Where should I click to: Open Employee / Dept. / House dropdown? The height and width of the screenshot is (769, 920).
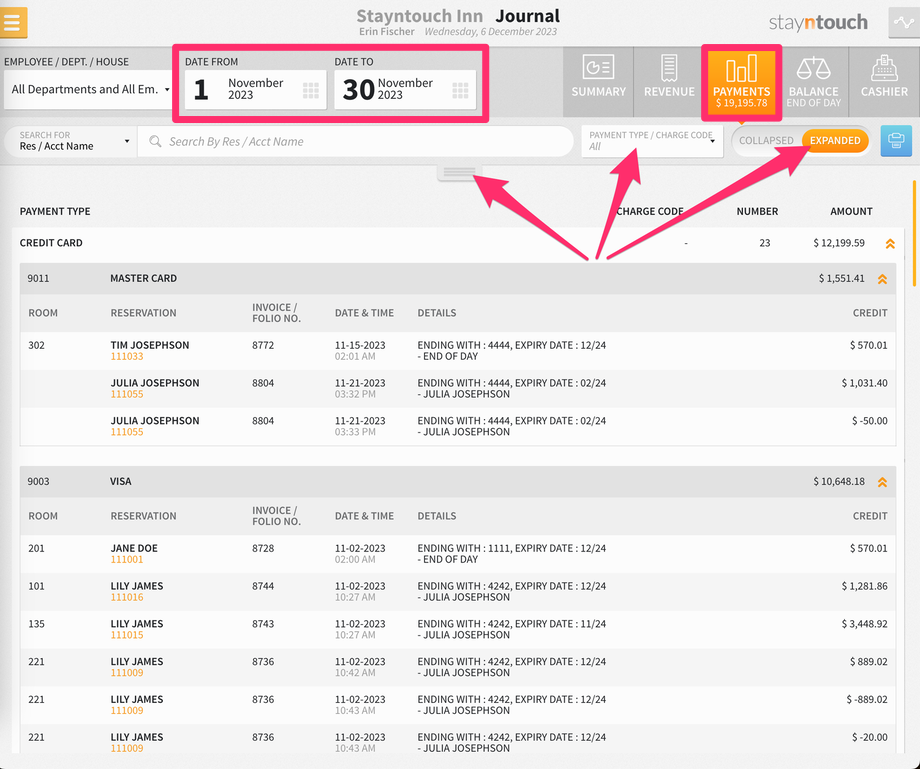[88, 89]
